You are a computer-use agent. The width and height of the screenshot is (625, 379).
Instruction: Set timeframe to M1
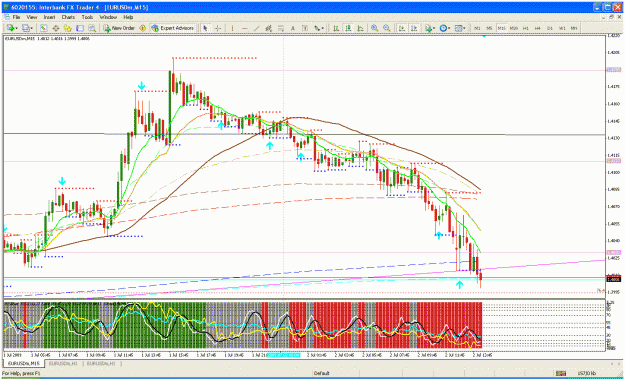point(477,28)
